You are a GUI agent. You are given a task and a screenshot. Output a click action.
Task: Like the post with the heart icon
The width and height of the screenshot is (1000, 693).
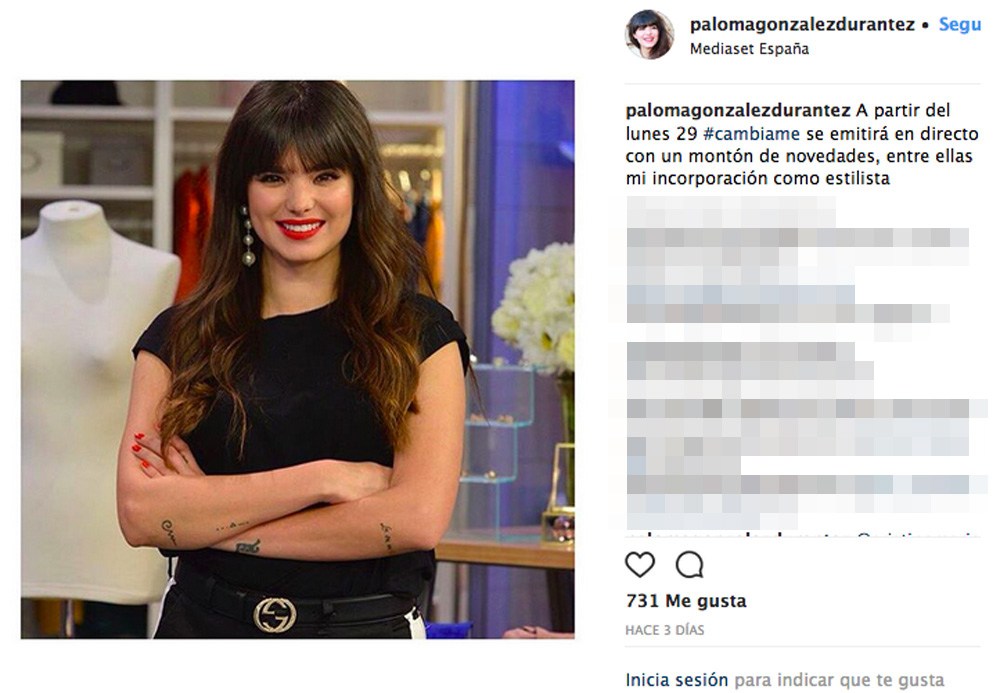click(640, 564)
